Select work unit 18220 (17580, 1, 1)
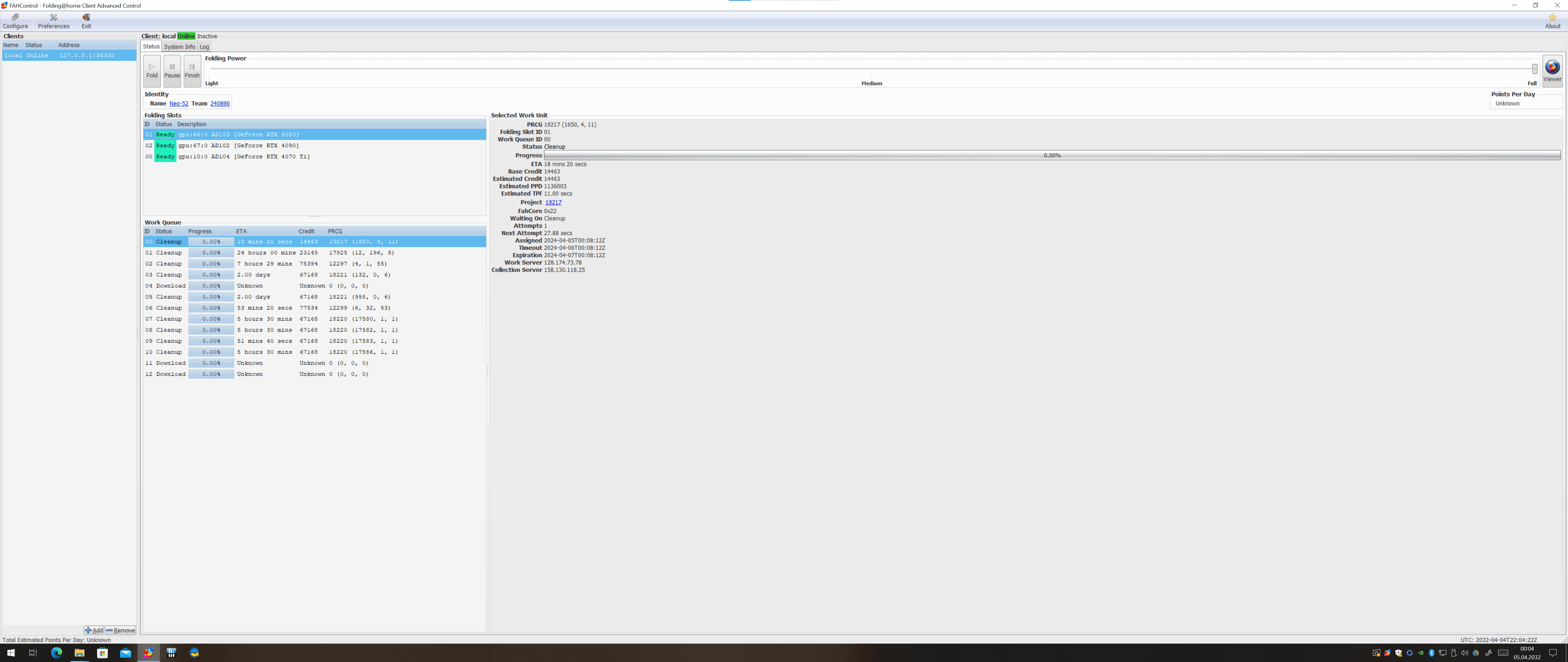Screen dimensions: 1568x662 (x=315, y=318)
